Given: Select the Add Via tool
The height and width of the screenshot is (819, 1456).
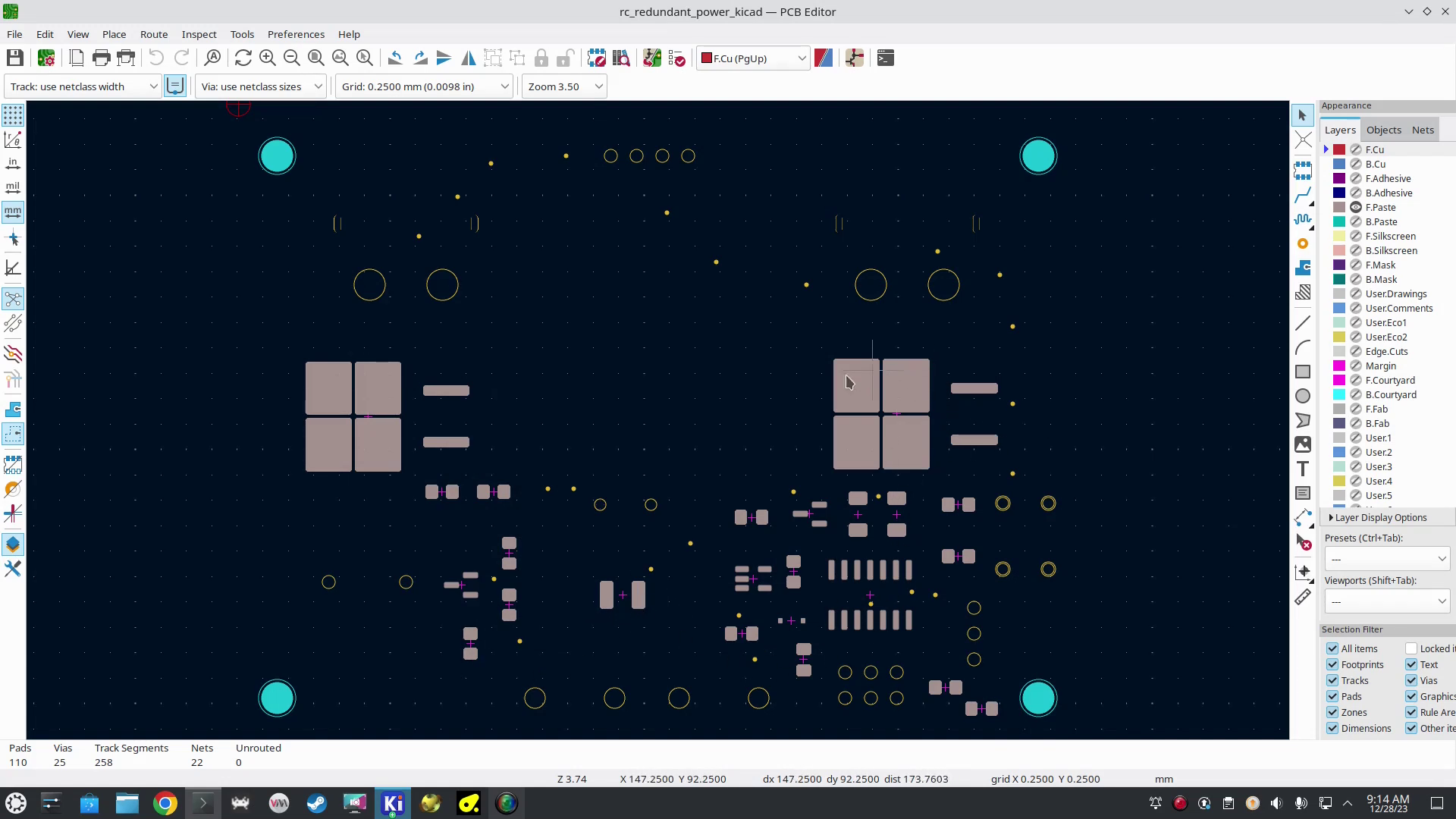Looking at the screenshot, I should point(1304,243).
